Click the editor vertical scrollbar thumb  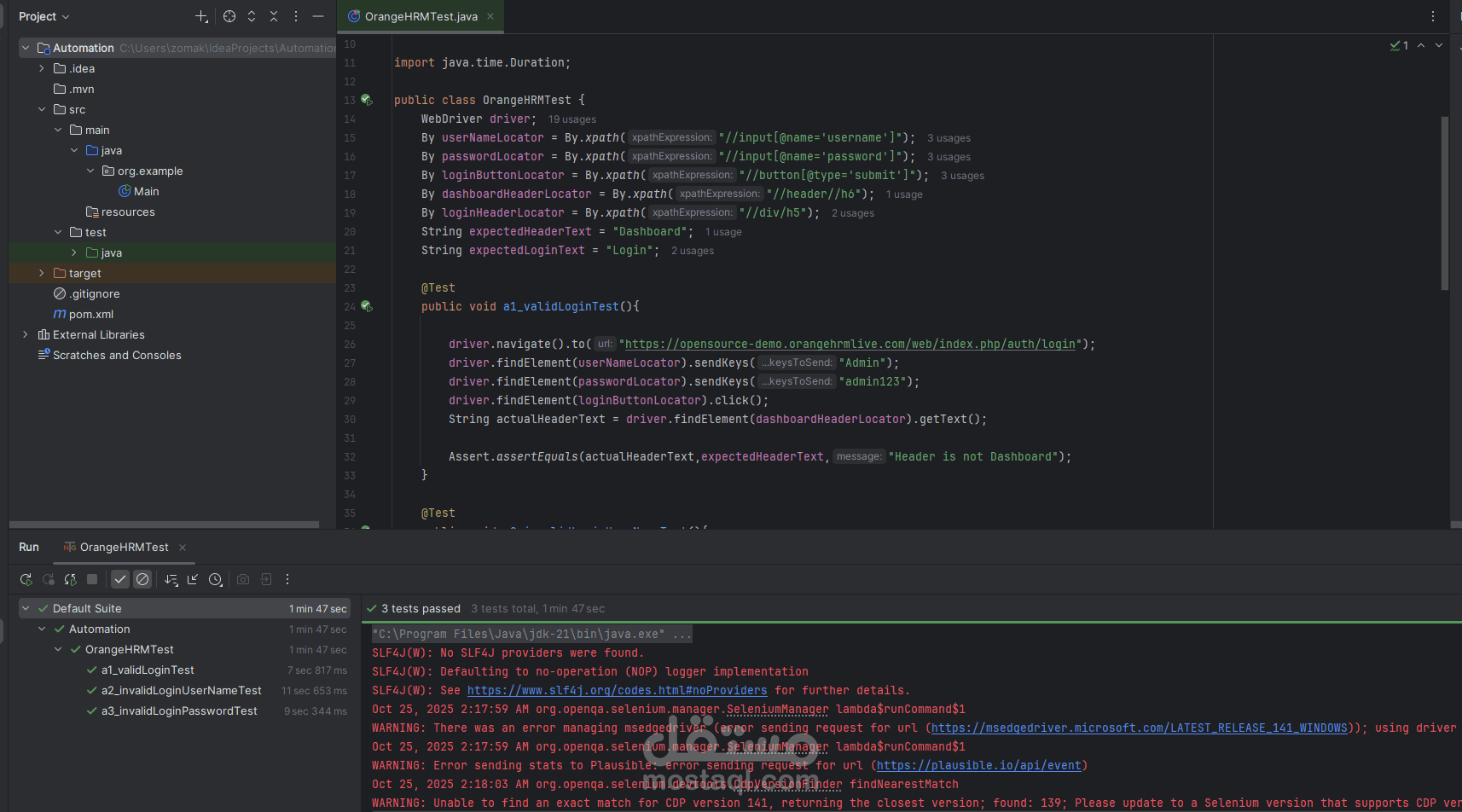(1444, 203)
